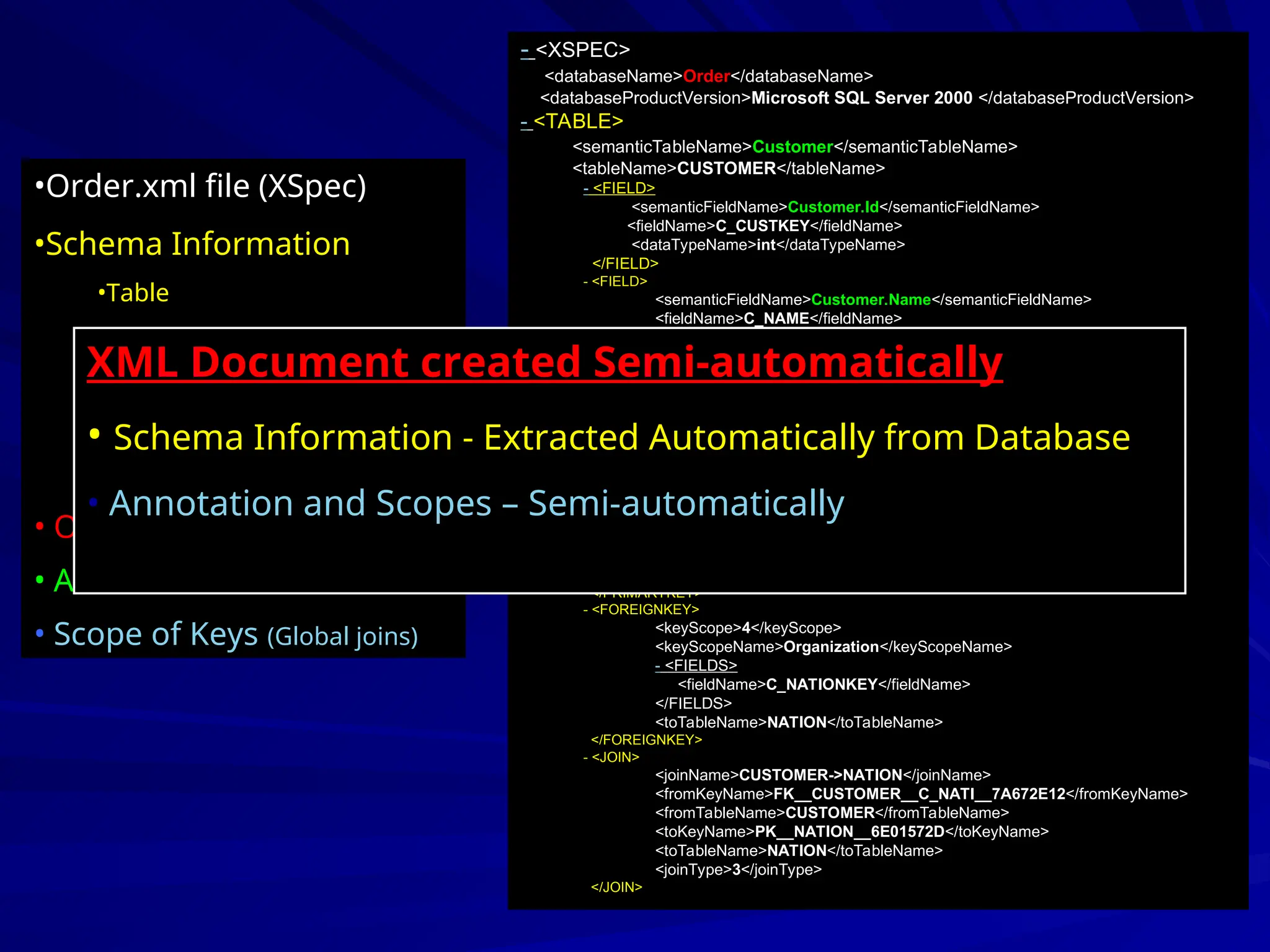The height and width of the screenshot is (952, 1270).
Task: Select table name 'CUSTOMER' in tableName tag
Action: pos(726,169)
